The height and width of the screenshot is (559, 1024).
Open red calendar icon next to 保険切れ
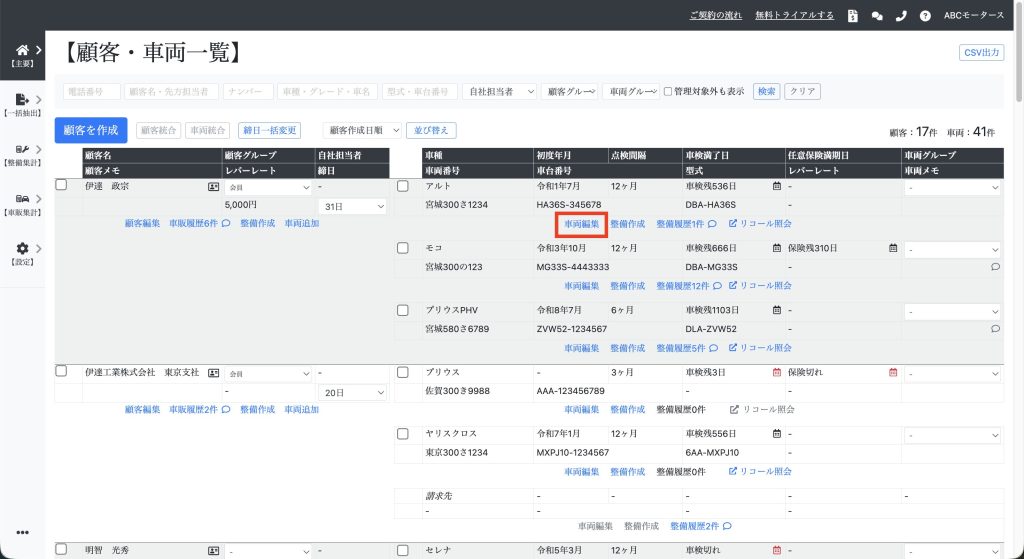(x=893, y=372)
